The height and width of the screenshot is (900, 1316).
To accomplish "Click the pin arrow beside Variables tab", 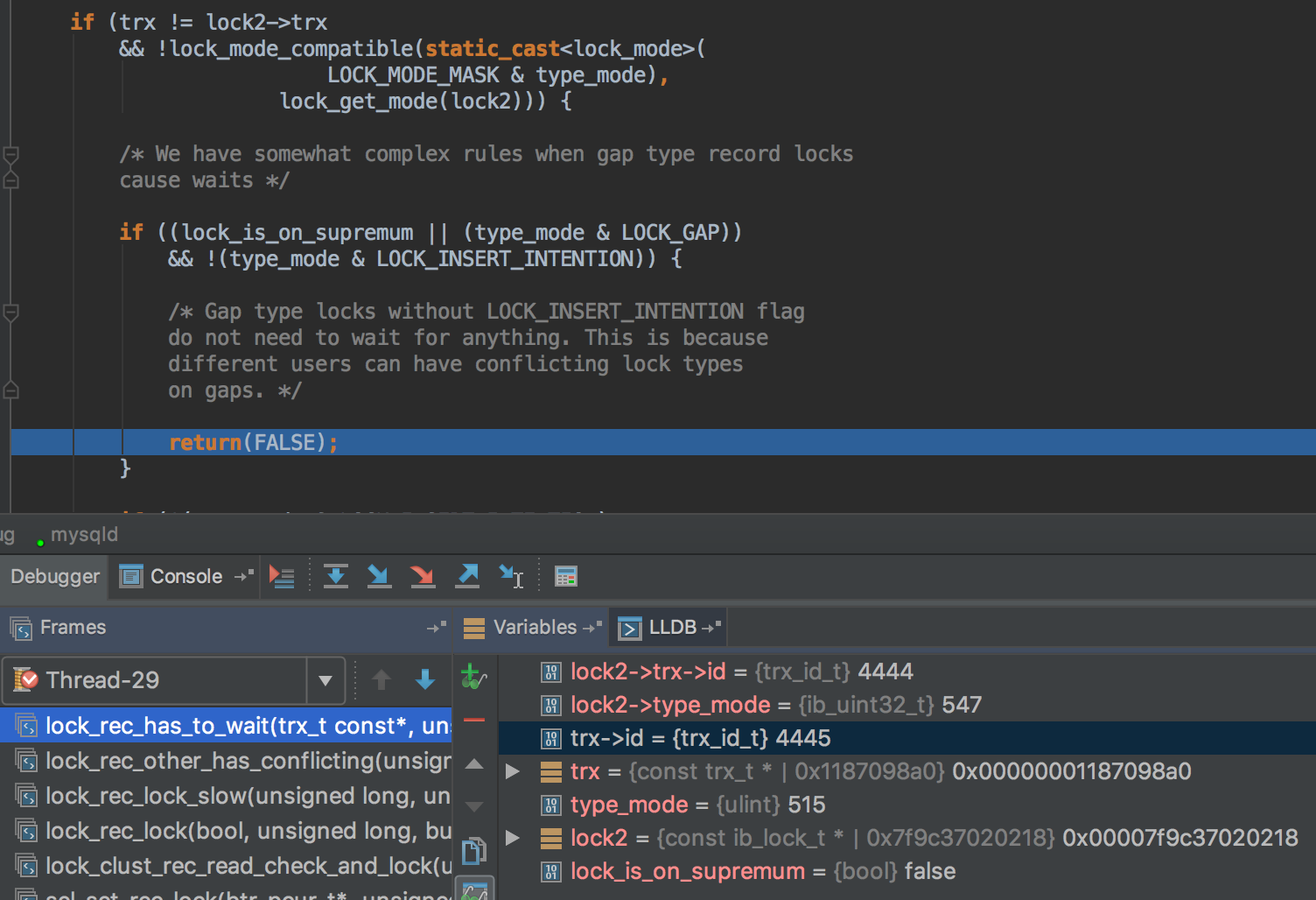I will click(592, 627).
